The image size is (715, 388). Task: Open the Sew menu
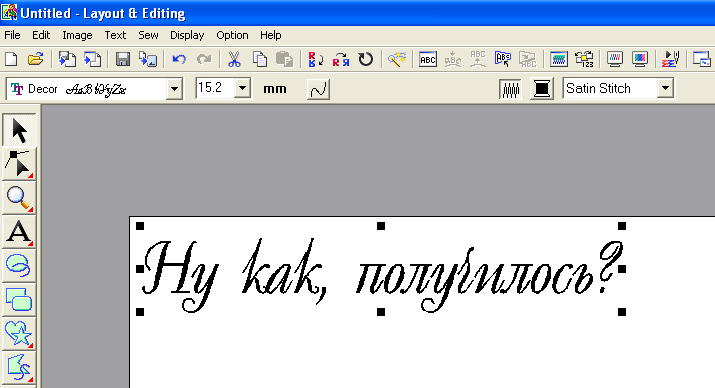click(148, 35)
